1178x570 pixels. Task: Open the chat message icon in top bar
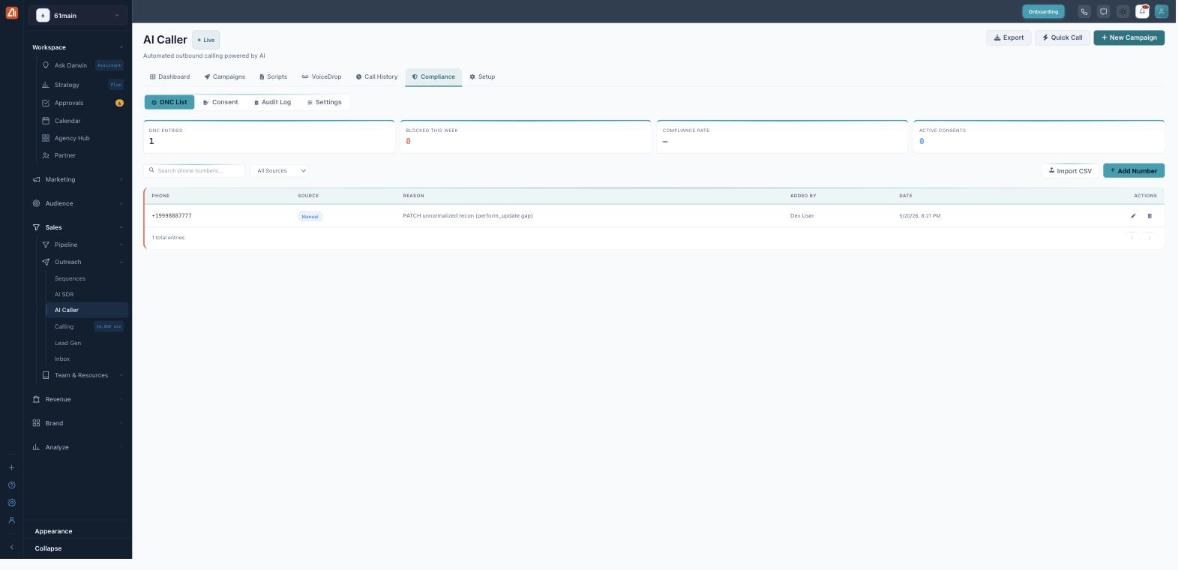click(1103, 11)
